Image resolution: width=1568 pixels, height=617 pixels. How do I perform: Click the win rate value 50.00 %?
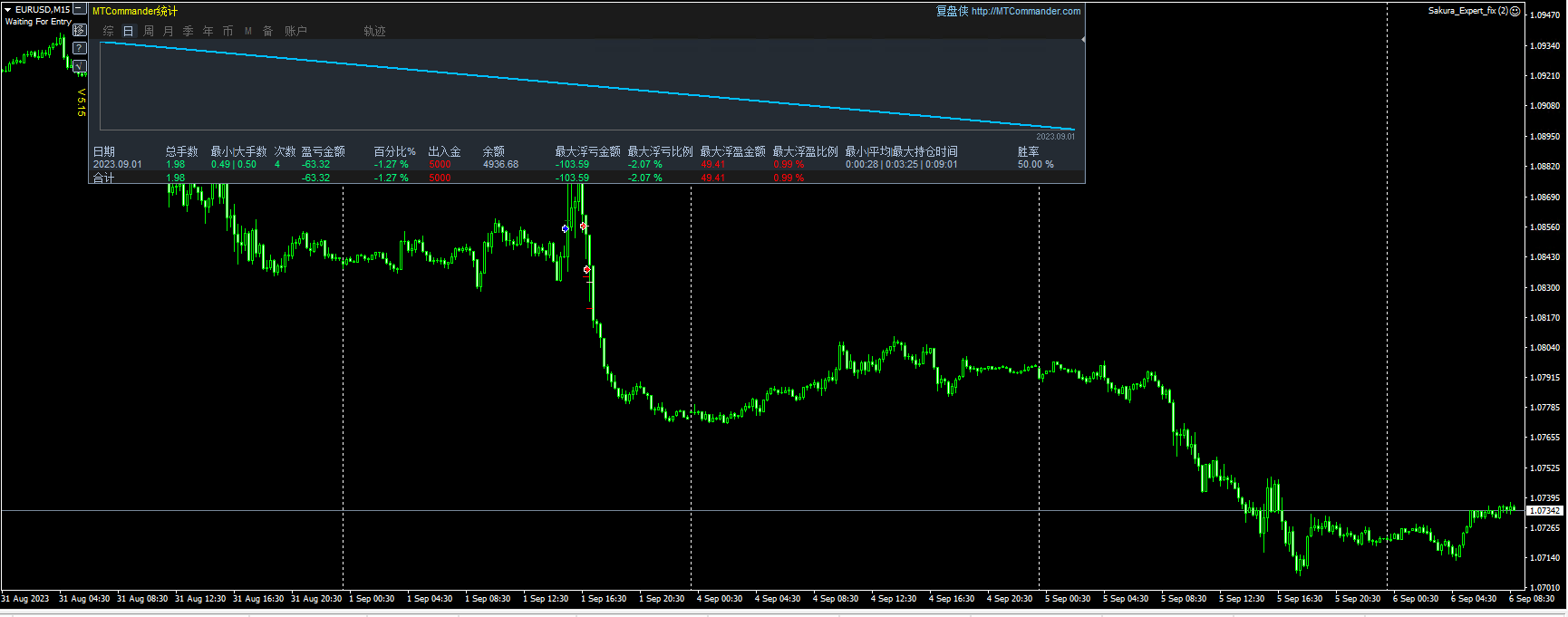1036,165
